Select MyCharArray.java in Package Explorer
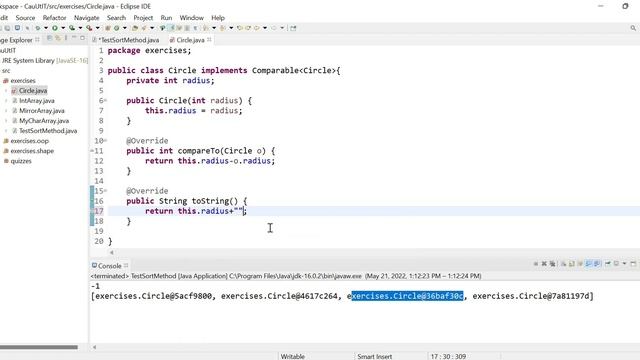The width and height of the screenshot is (640, 360). pos(44,121)
